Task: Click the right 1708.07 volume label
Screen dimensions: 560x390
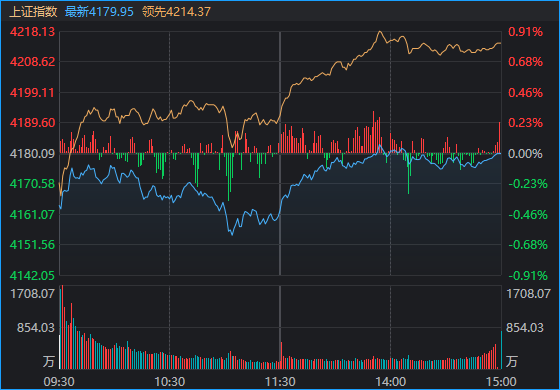Action: [528, 294]
